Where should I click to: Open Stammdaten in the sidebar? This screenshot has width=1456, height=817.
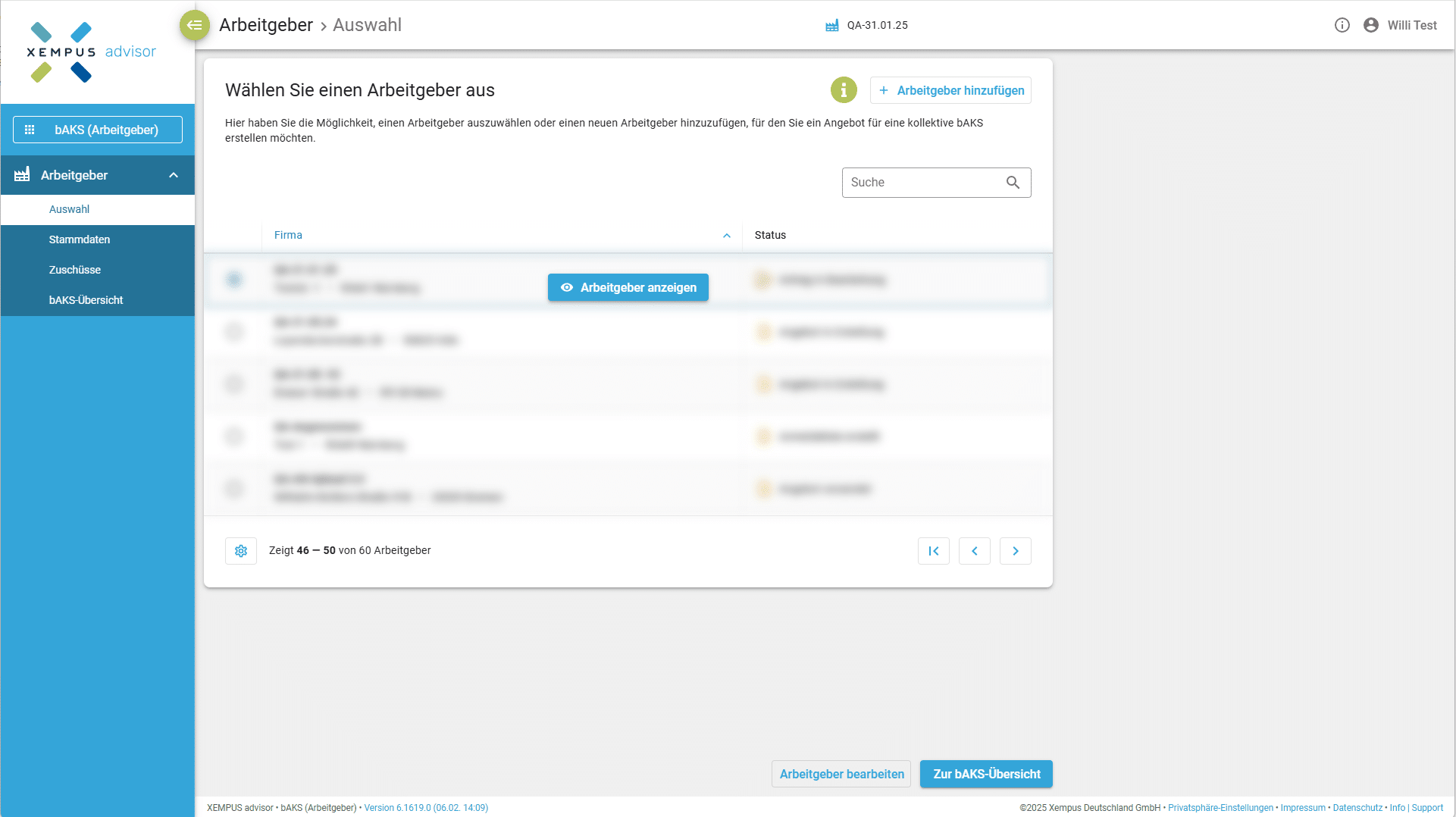pos(80,239)
